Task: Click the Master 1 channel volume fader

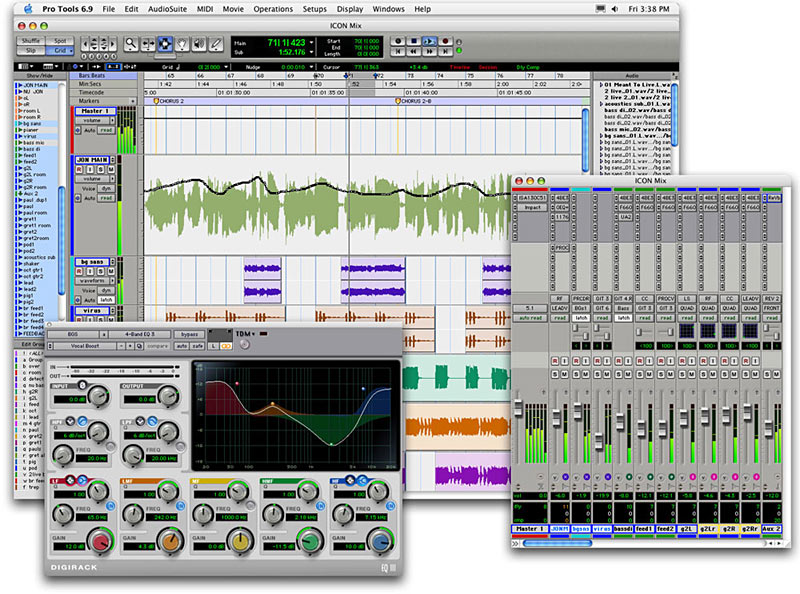Action: pos(518,408)
